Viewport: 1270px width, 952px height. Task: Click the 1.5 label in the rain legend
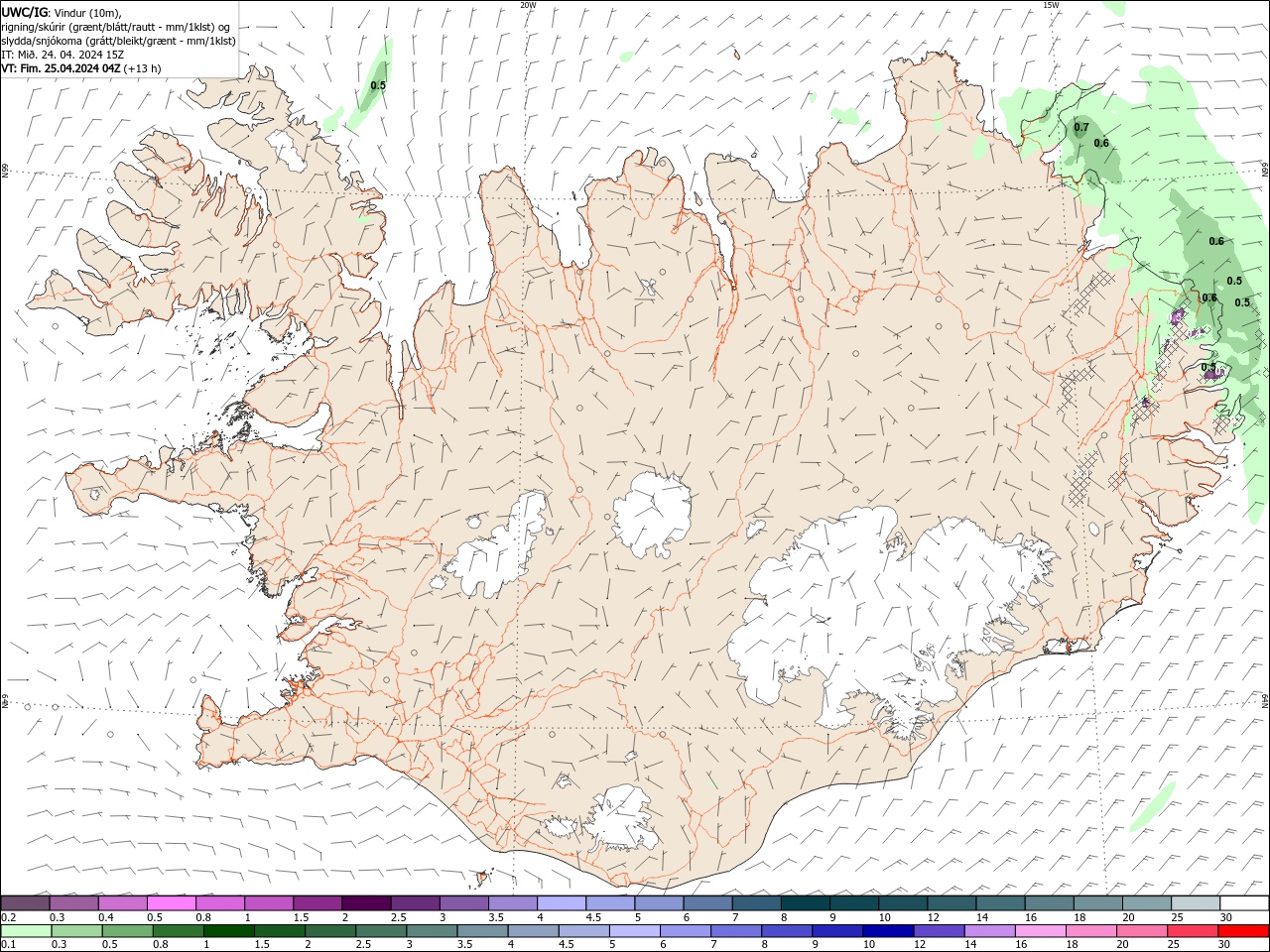(x=262, y=945)
